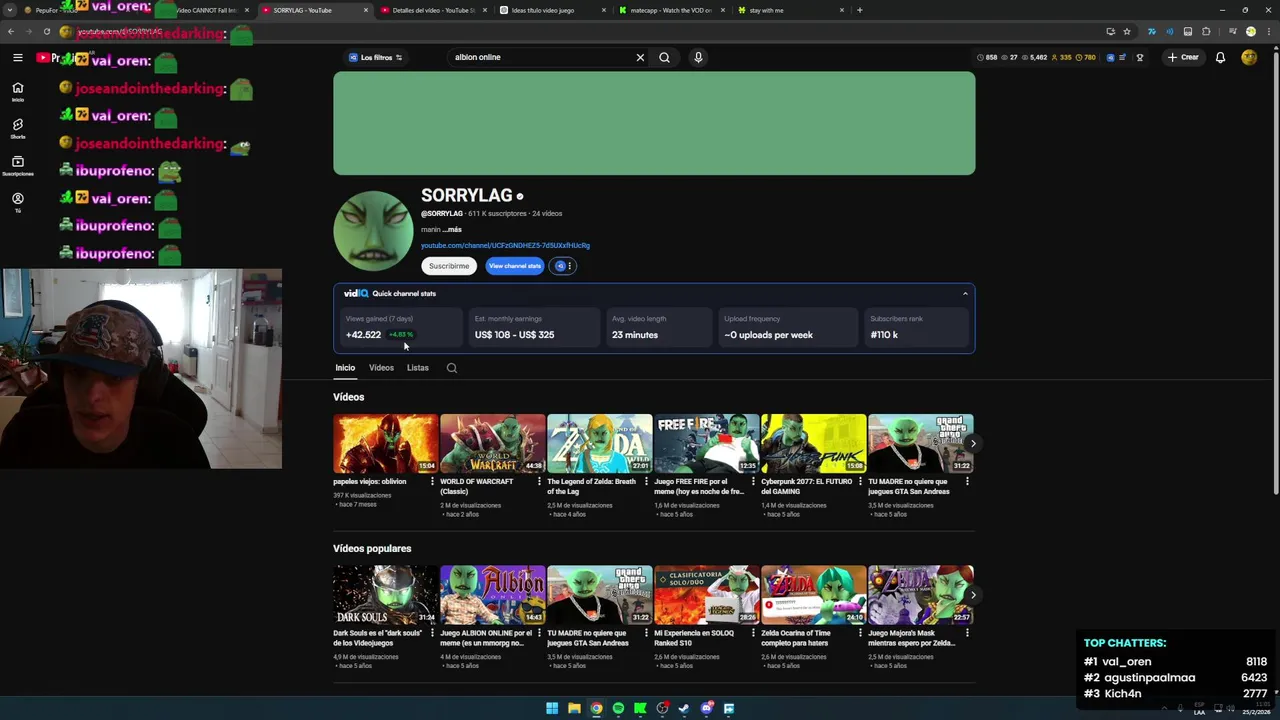Bookmark this page with the star icon
This screenshot has height=720, width=1280.
1127,31
